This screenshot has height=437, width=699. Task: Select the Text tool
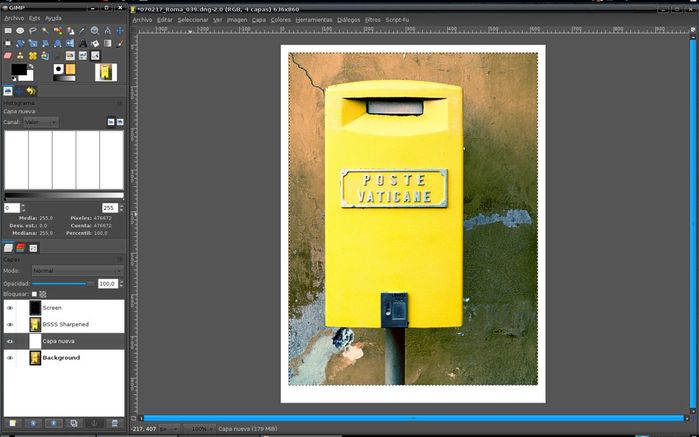pos(82,43)
